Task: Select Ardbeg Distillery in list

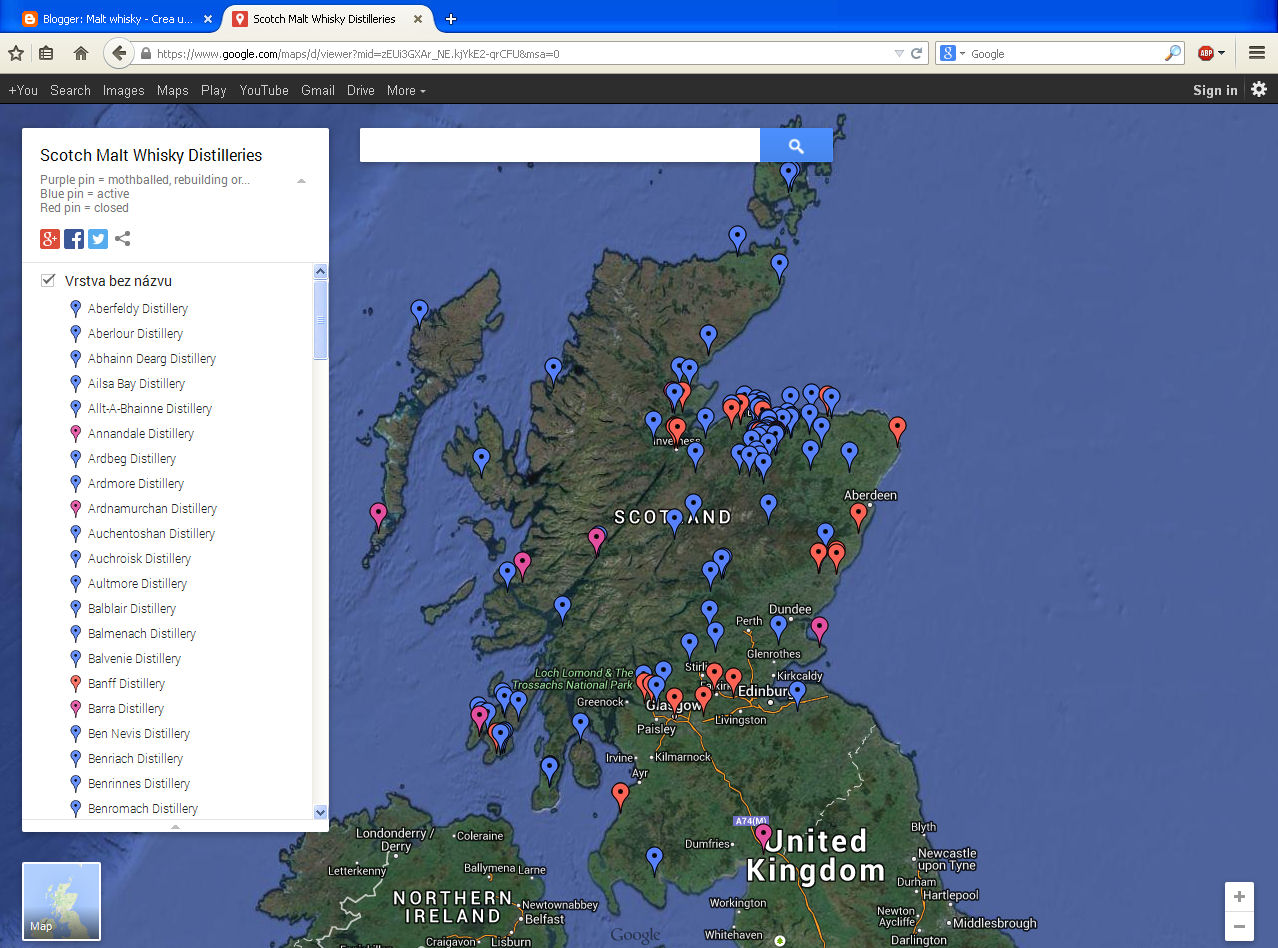Action: coord(132,459)
